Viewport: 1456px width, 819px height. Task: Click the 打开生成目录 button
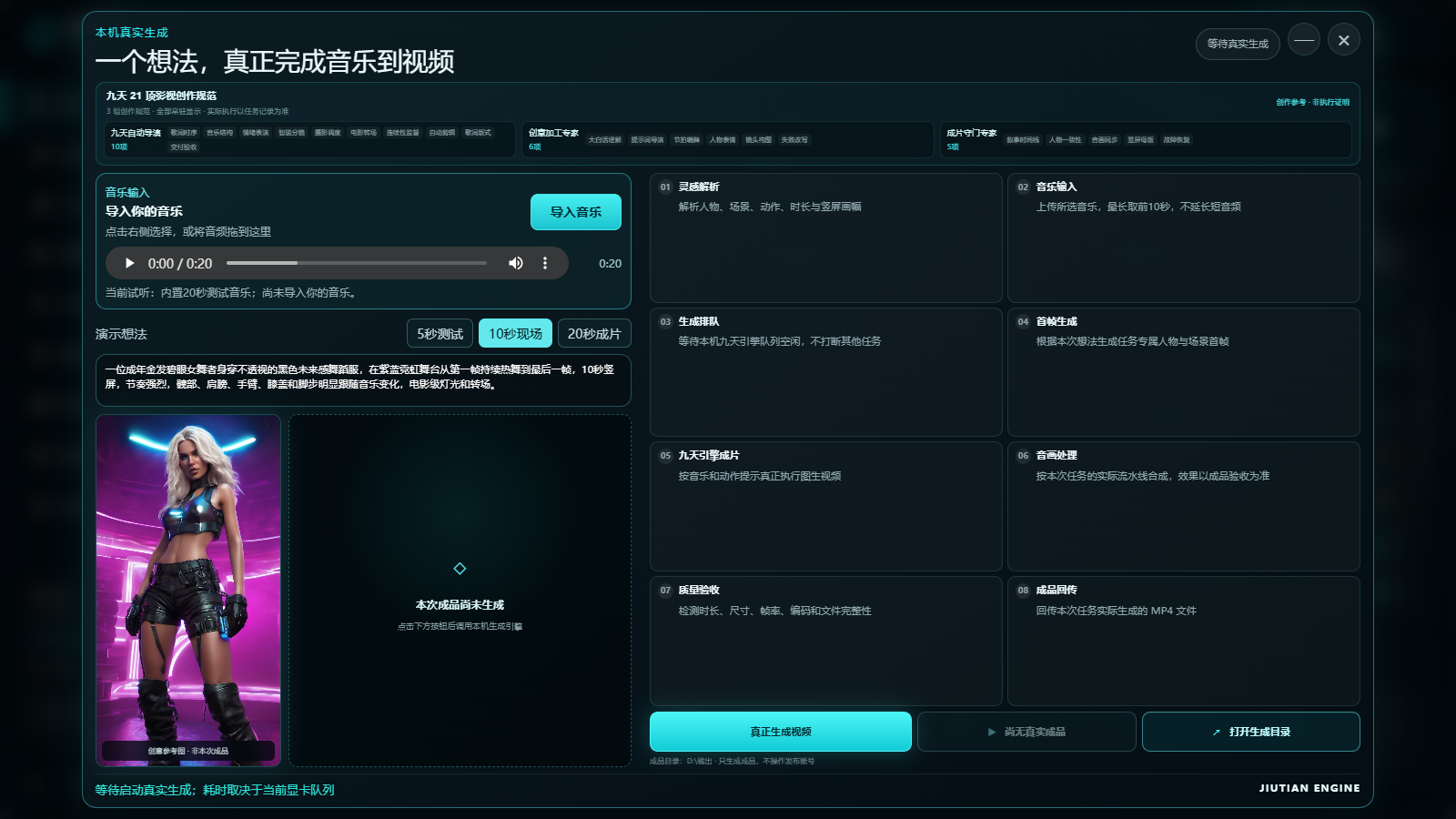click(x=1251, y=732)
